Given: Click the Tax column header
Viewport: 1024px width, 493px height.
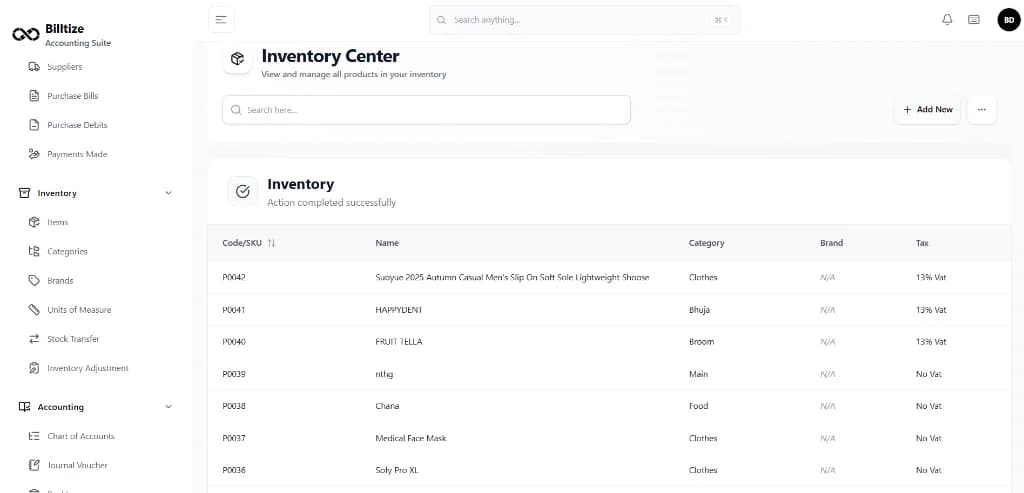Looking at the screenshot, I should (921, 243).
